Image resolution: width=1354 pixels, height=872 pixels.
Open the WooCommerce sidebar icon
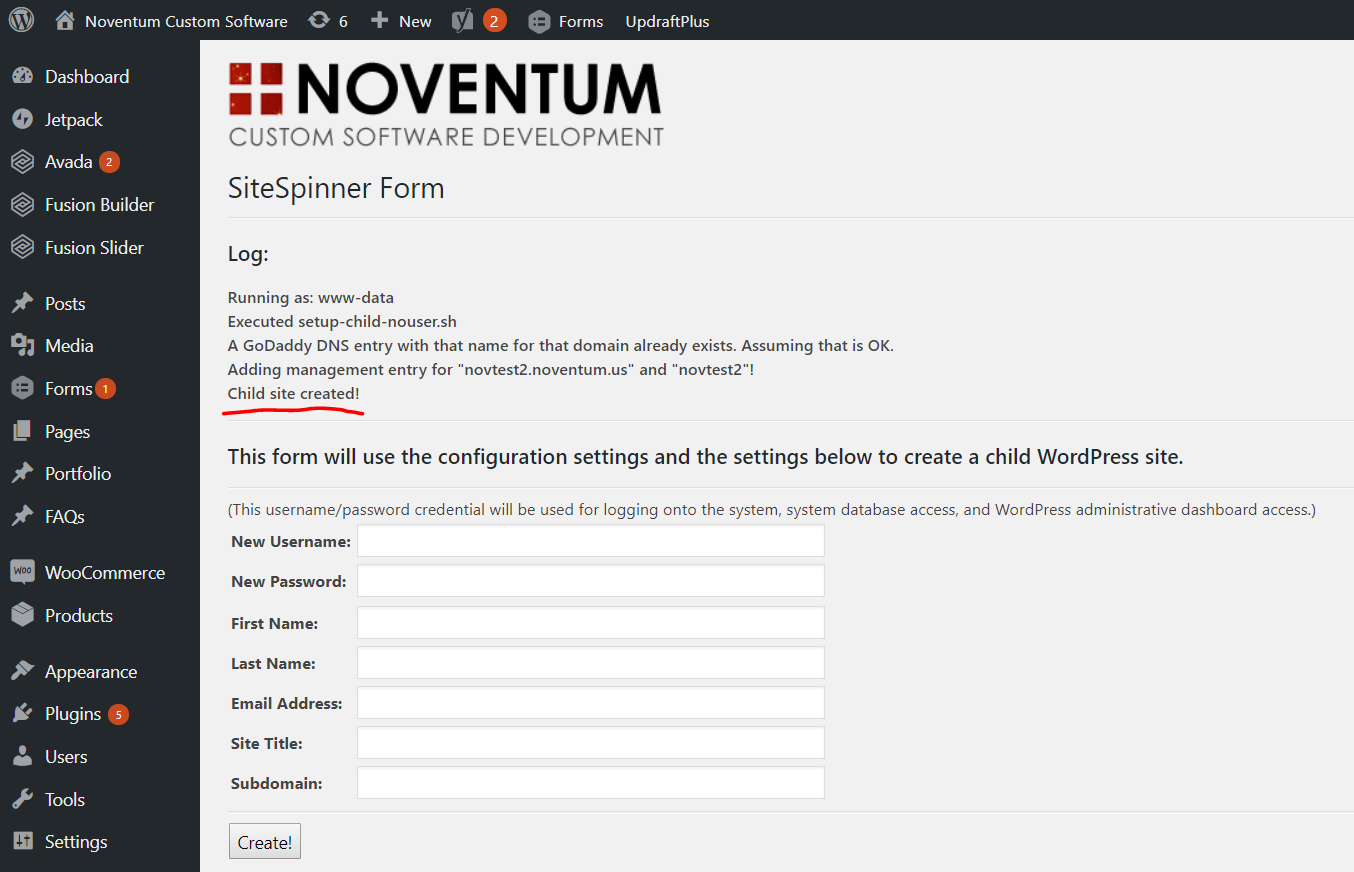tap(22, 572)
